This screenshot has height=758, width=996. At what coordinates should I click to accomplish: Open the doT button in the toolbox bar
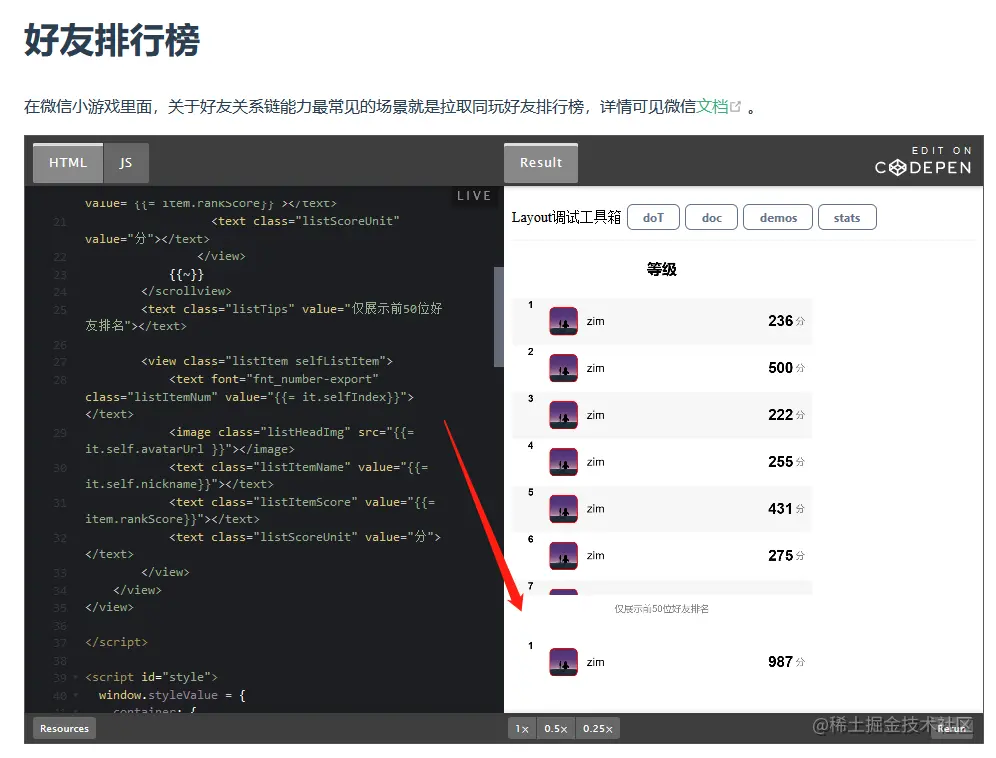[653, 217]
